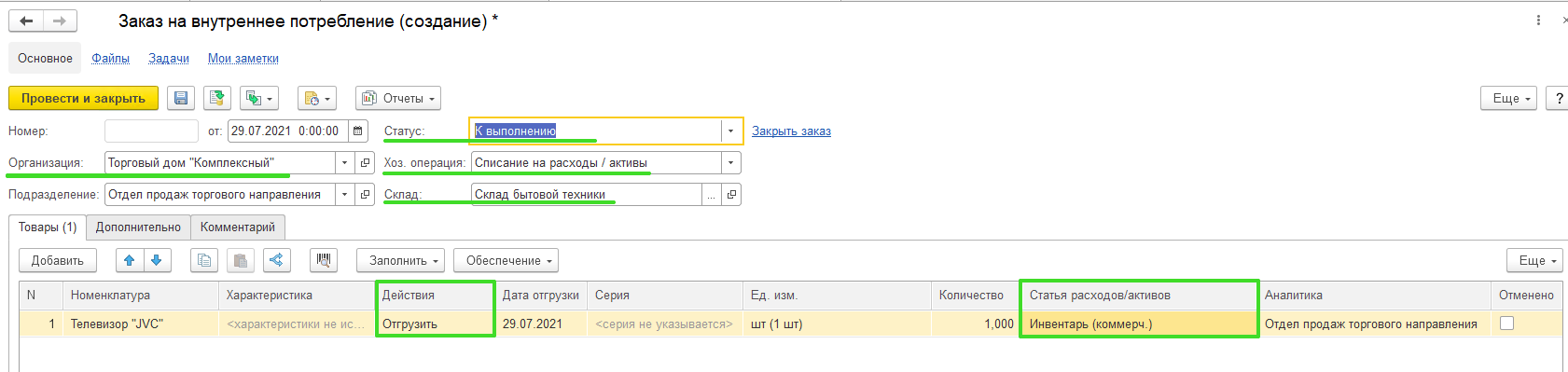Click the Аналитика column header
Image resolution: width=1568 pixels, height=372 pixels.
pos(1373,296)
